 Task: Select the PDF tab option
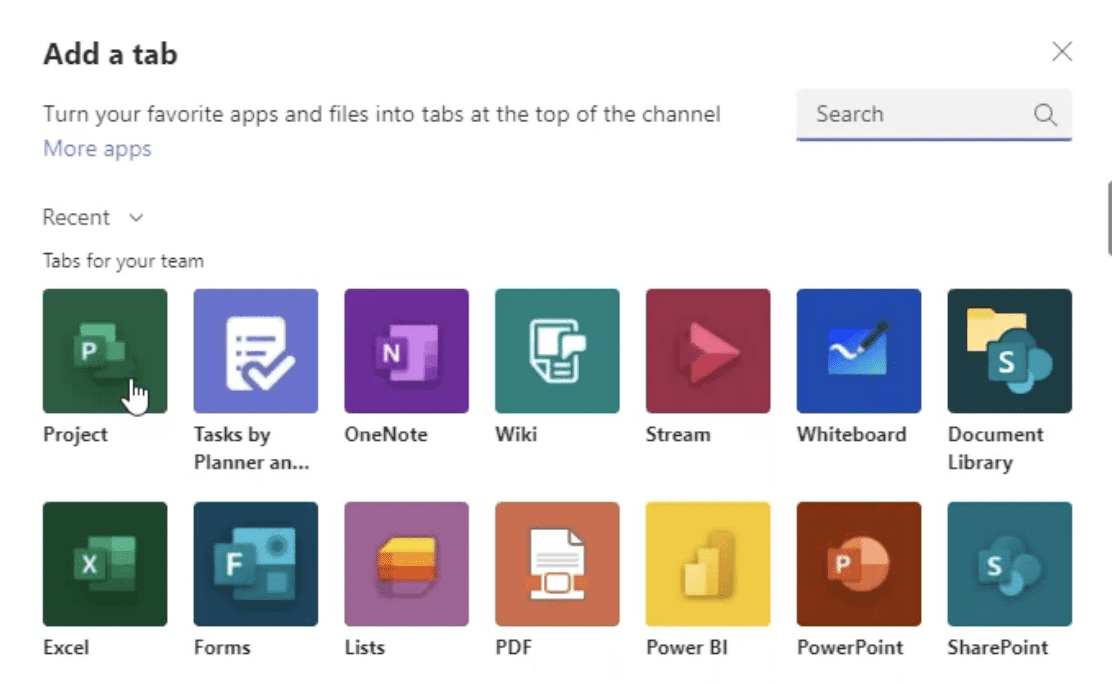click(557, 564)
